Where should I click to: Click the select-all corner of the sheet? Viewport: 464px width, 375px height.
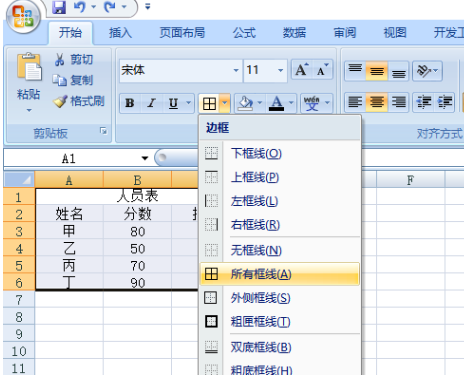[19, 180]
